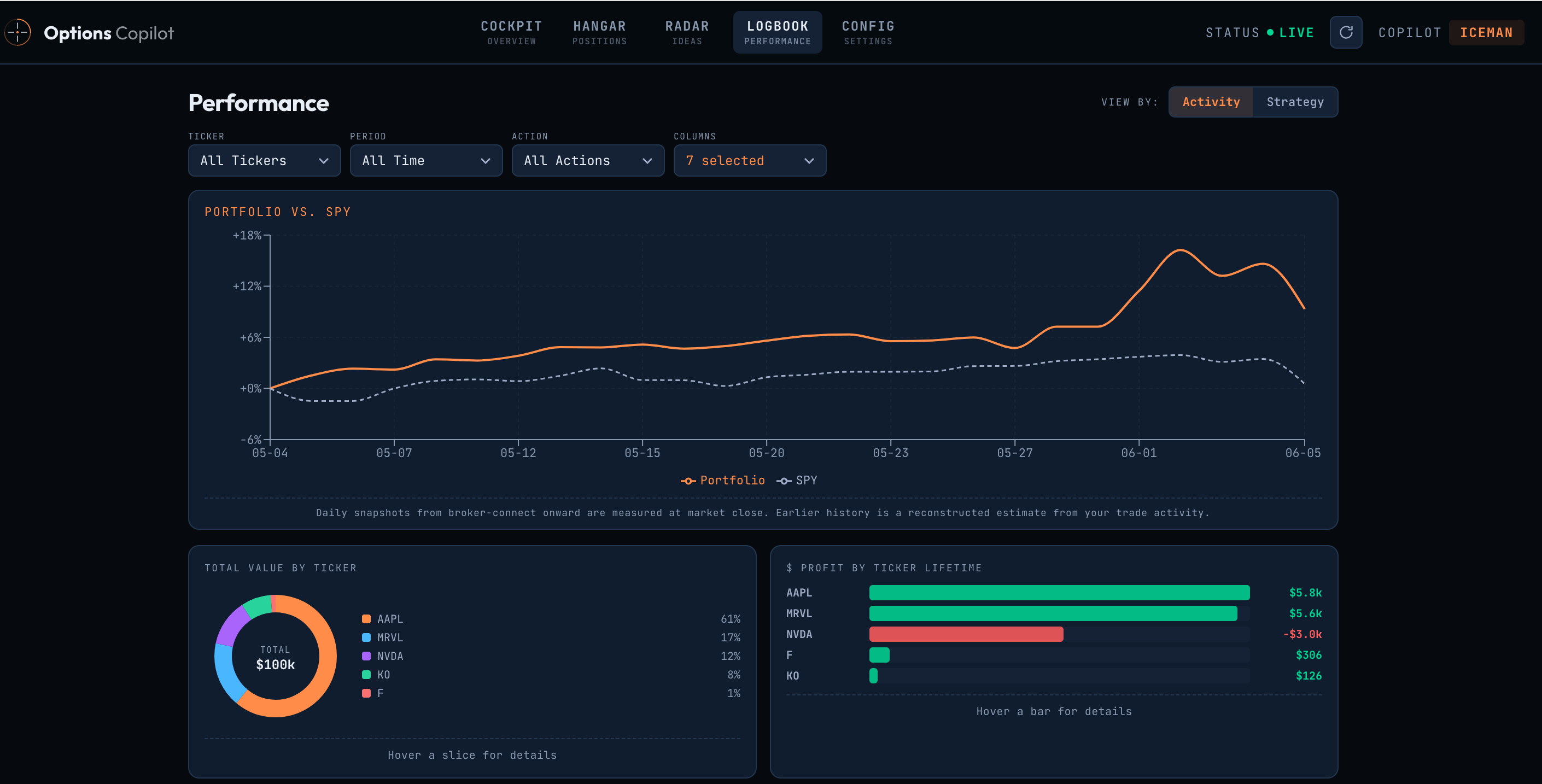Click the NVDA red loss bar
The height and width of the screenshot is (784, 1542).
(966, 634)
